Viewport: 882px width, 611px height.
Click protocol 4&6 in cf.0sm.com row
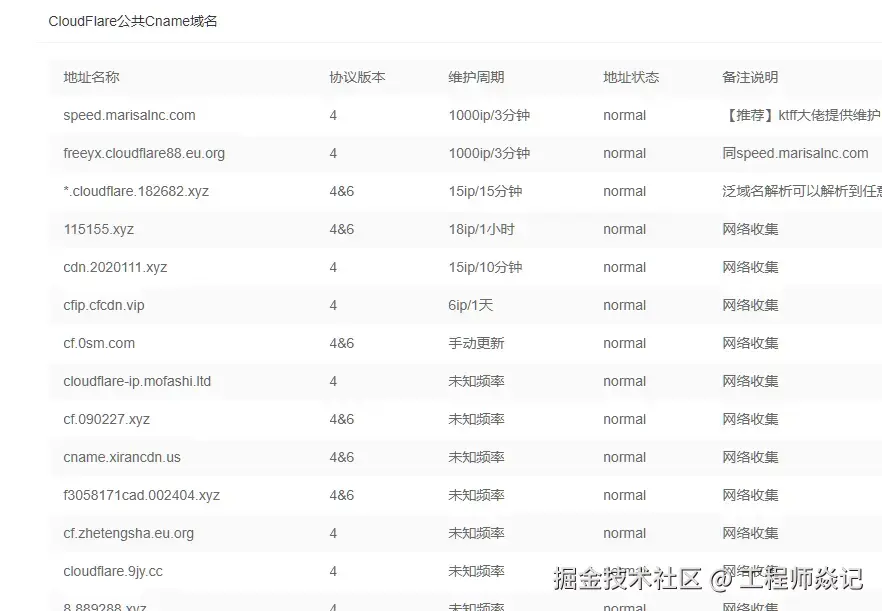341,343
